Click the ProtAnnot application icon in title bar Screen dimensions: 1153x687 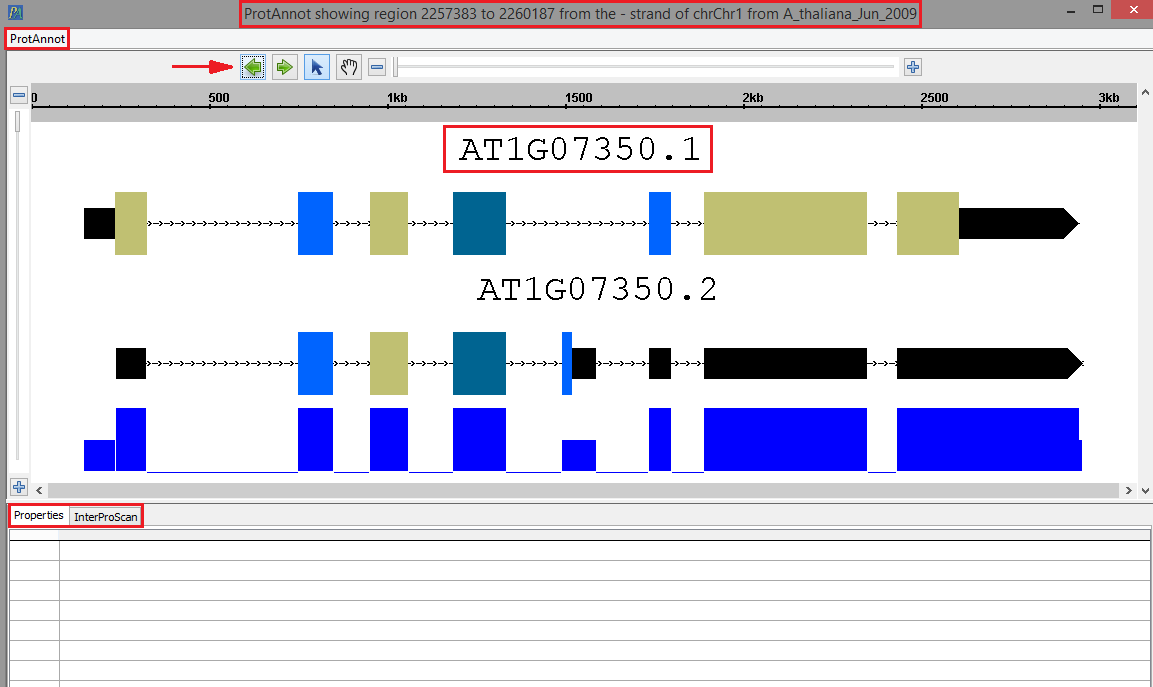pos(15,13)
